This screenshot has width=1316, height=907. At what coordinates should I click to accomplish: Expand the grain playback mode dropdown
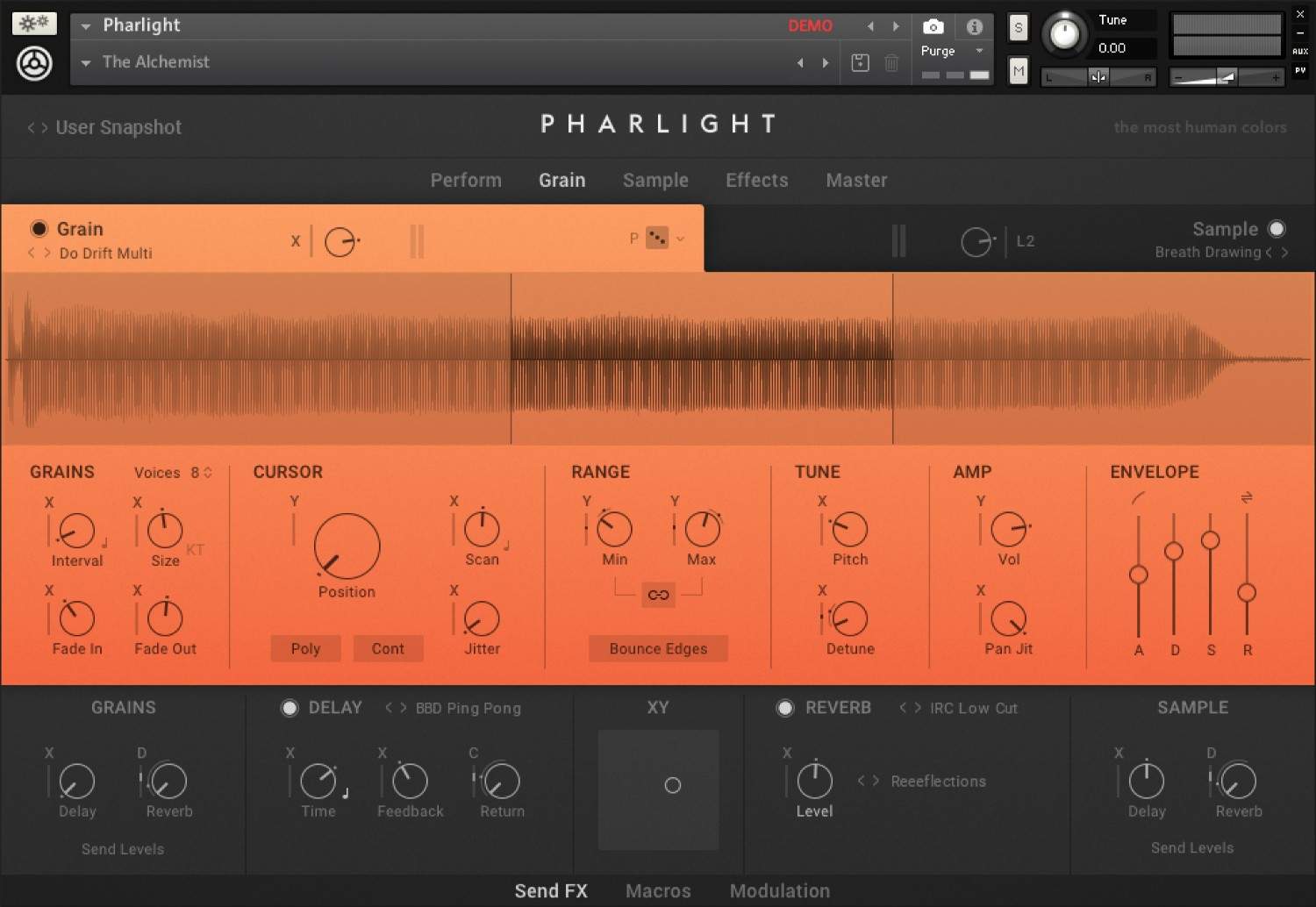678,238
